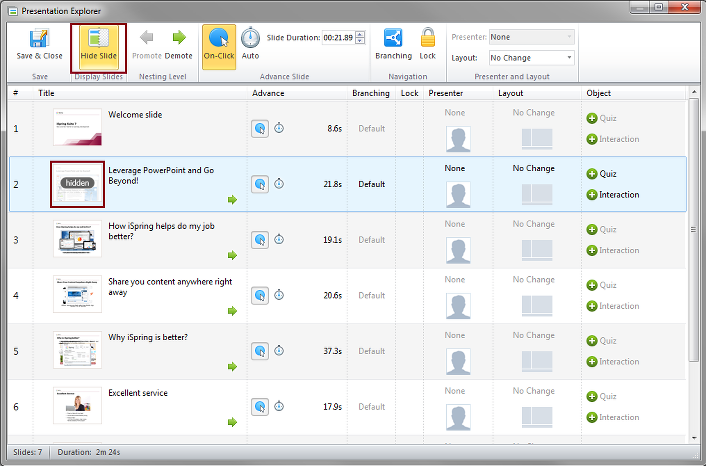Click the Demote green arrow button
Screen dimensions: 706x466
coord(179,45)
